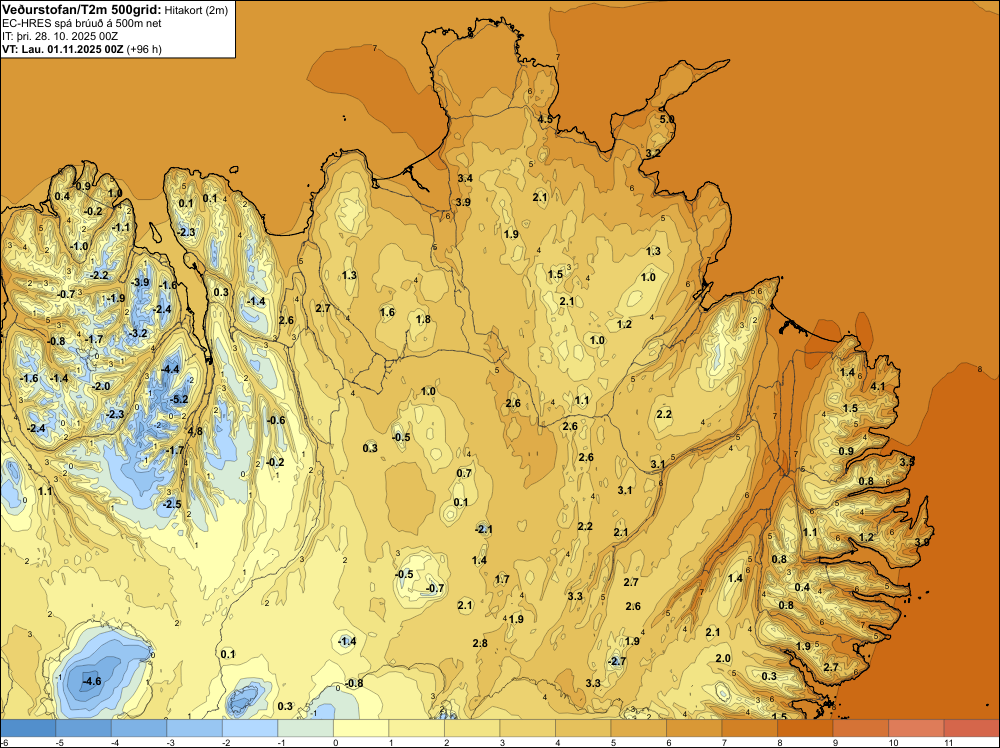Screen dimensions: 1000x748
Task: Pick the legend swatch between 10 and 11
Action: coord(916,728)
